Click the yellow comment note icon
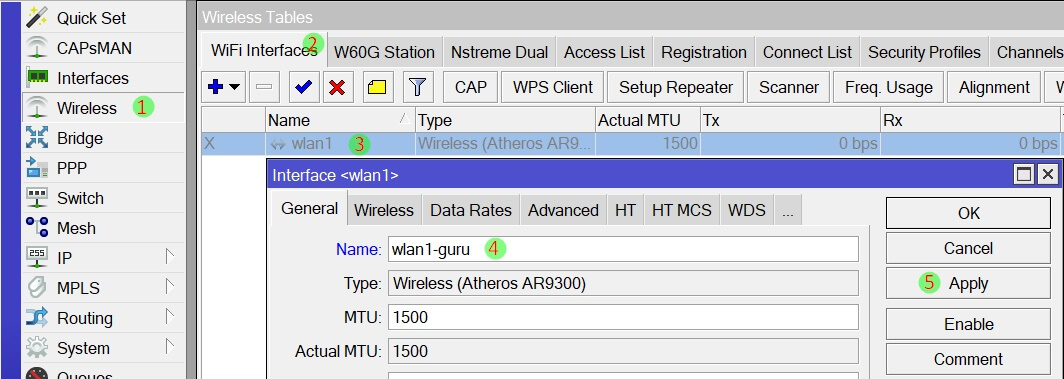Image resolution: width=1064 pixels, height=379 pixels. 377,87
